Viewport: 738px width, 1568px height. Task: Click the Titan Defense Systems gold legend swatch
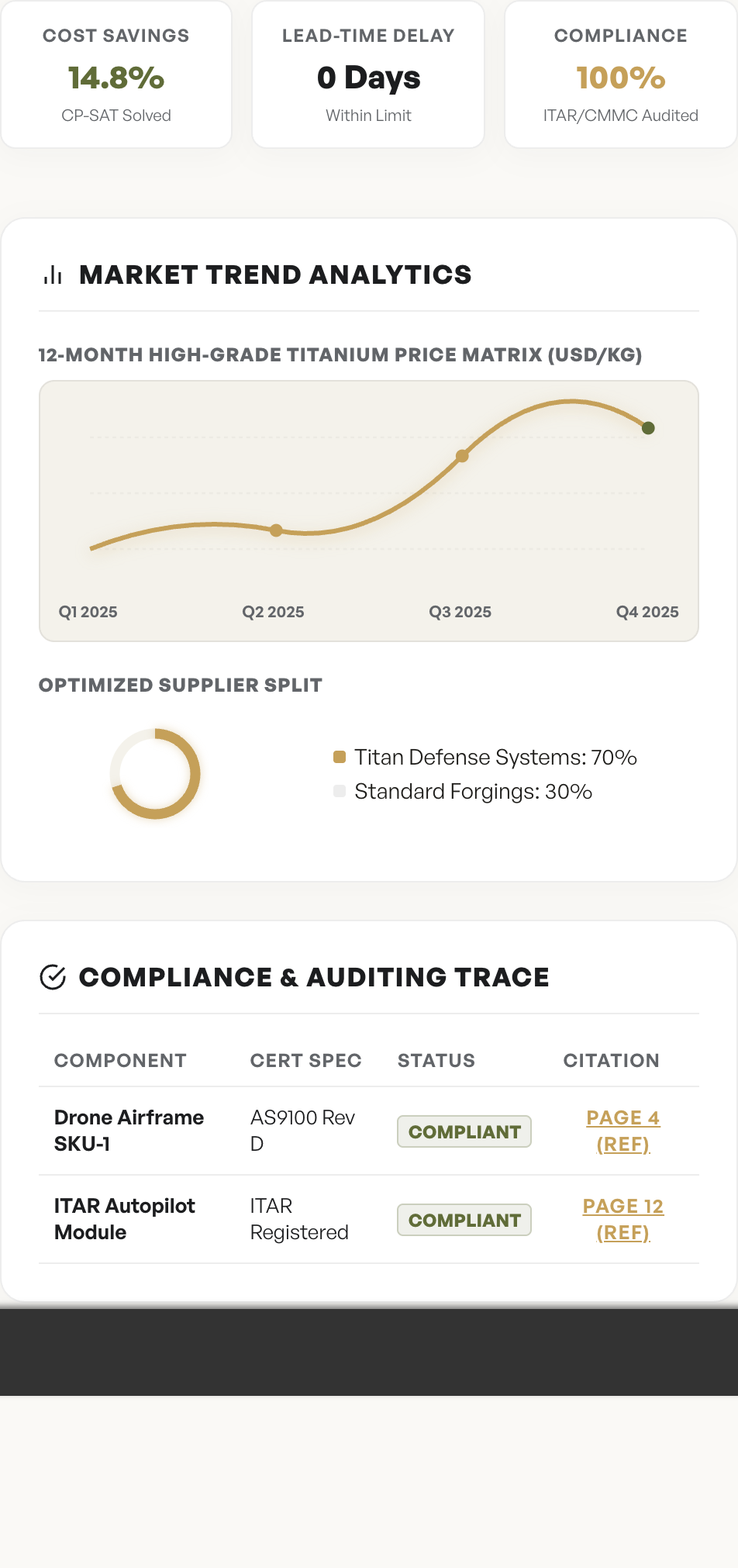pos(339,757)
